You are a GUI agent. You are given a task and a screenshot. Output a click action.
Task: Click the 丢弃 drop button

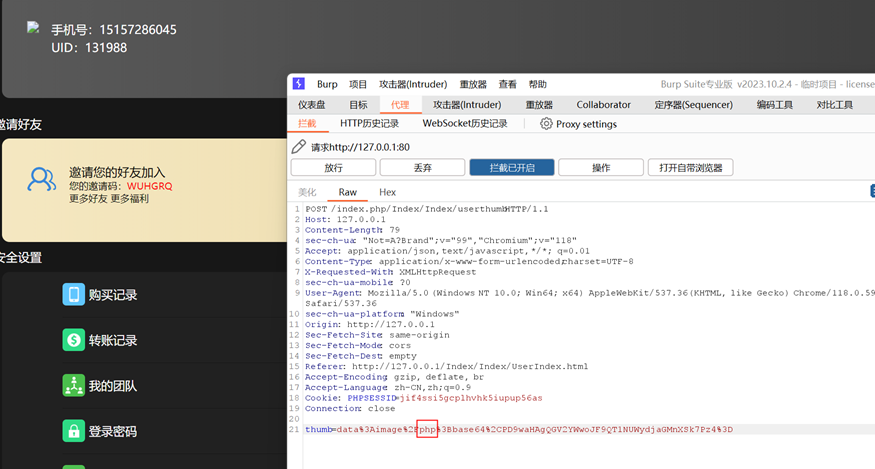click(422, 168)
